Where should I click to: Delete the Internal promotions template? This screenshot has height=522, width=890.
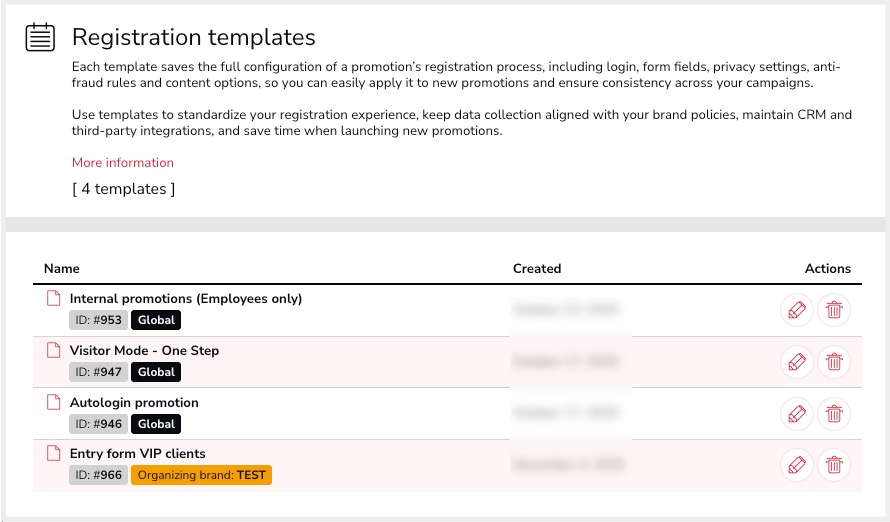[x=834, y=310]
